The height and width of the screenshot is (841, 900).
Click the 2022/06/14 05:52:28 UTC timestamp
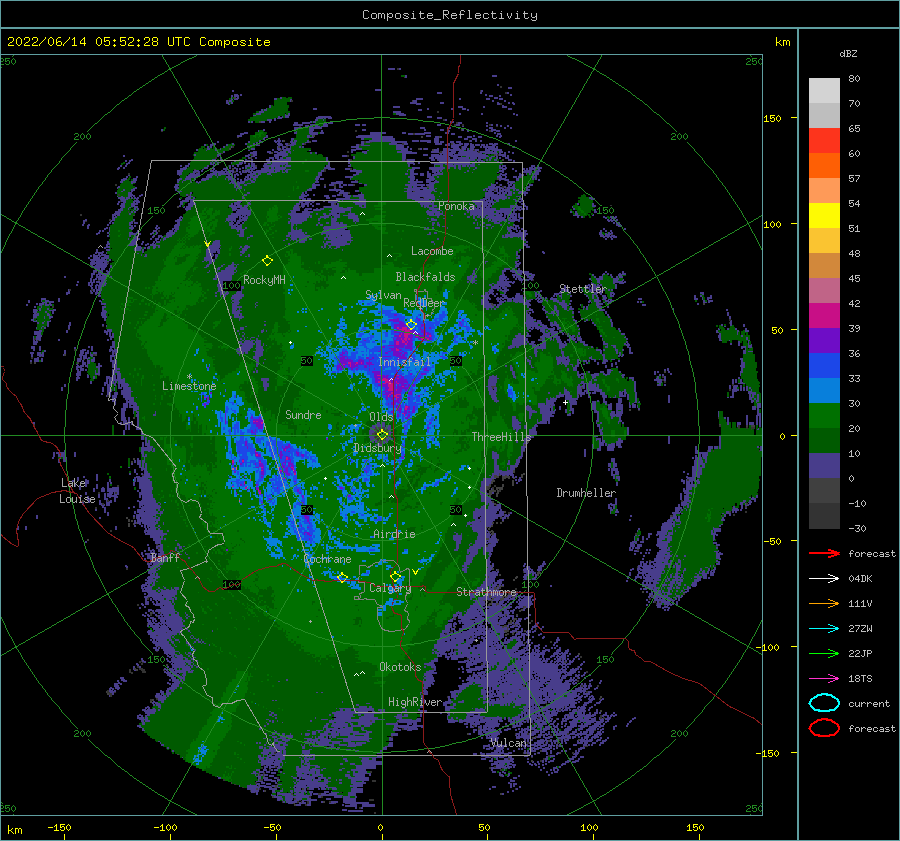click(99, 42)
